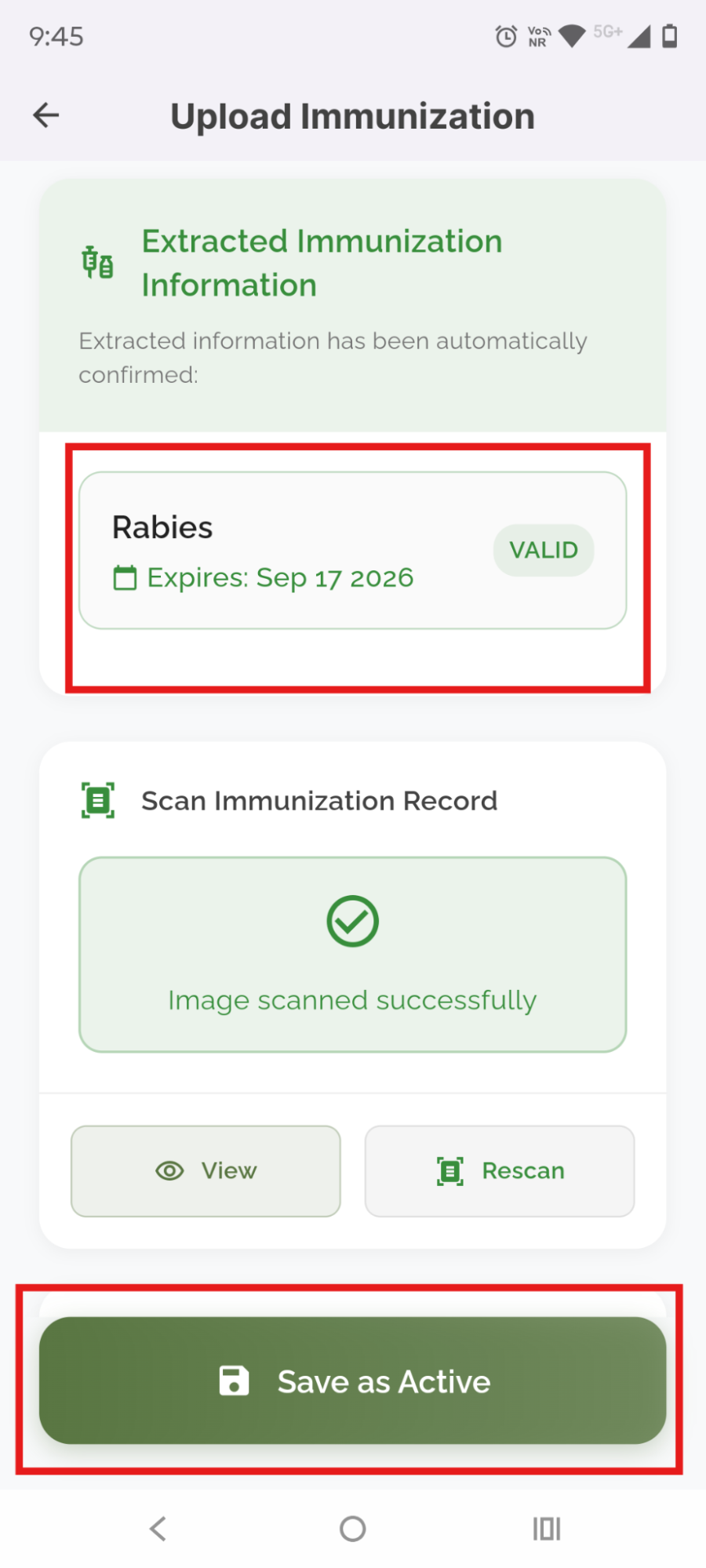Viewport: 706px width, 1568px height.
Task: Open the recent apps navigation button
Action: (547, 1528)
